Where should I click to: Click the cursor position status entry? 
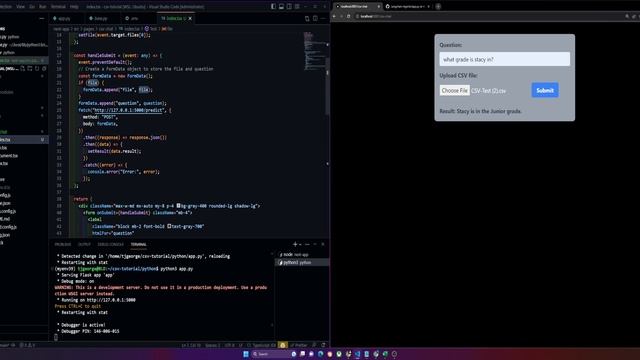pos(191,345)
